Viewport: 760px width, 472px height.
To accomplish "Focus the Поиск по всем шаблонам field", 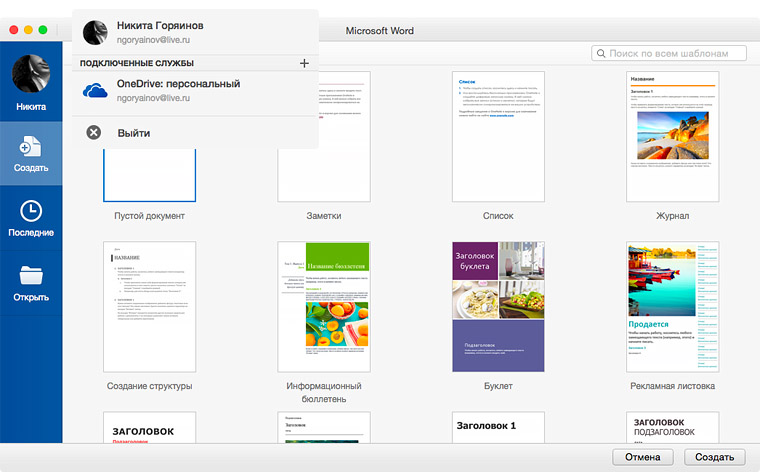I will pos(669,53).
